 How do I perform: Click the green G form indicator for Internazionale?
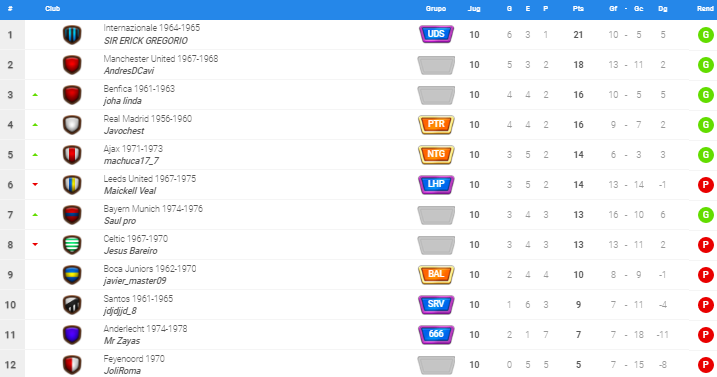pyautogui.click(x=706, y=35)
